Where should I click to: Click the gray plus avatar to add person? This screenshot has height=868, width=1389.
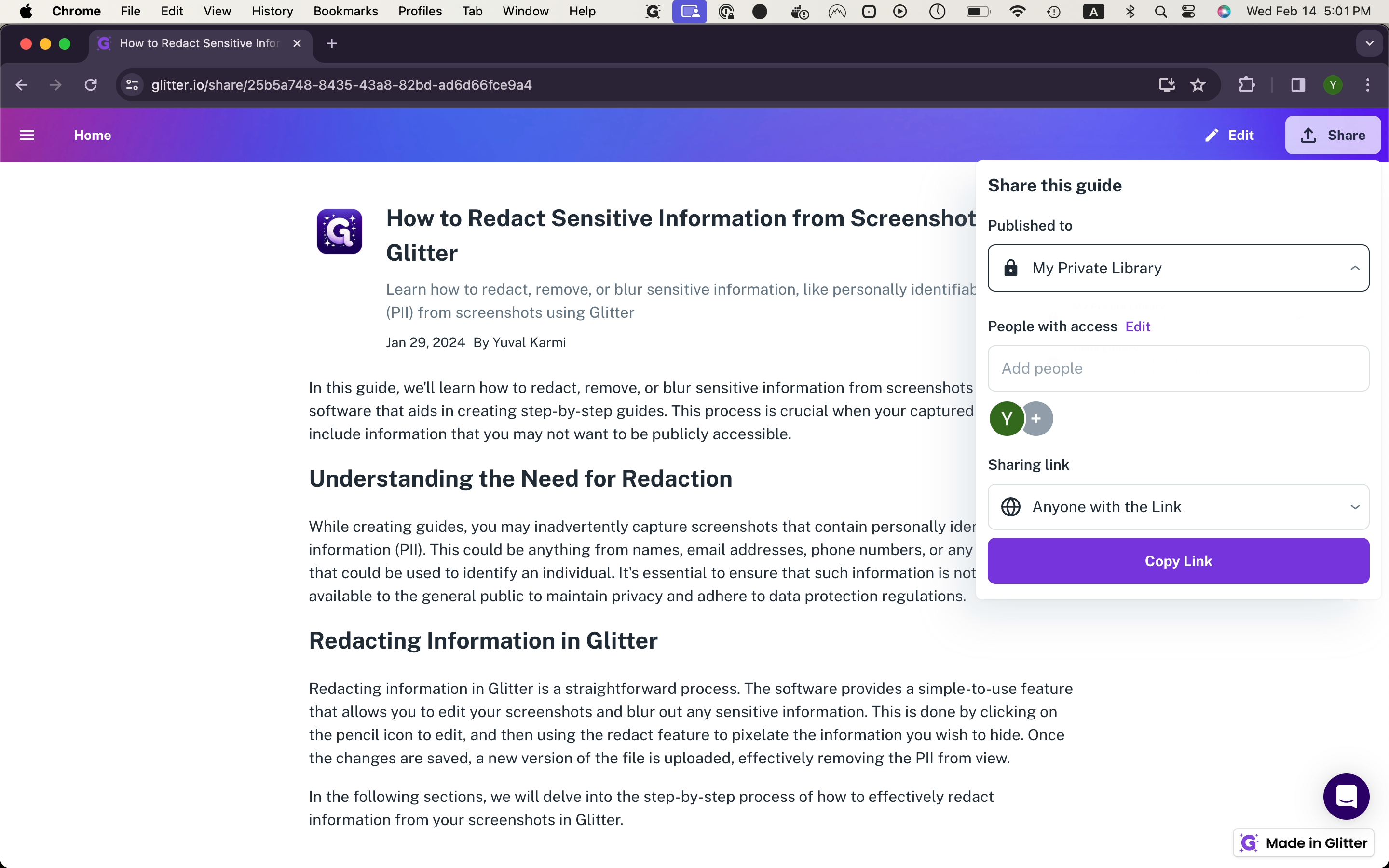tap(1036, 419)
